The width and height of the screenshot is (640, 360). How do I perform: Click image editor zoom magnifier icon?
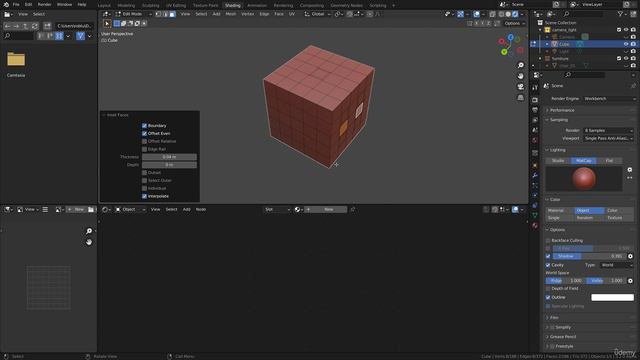click(x=89, y=231)
